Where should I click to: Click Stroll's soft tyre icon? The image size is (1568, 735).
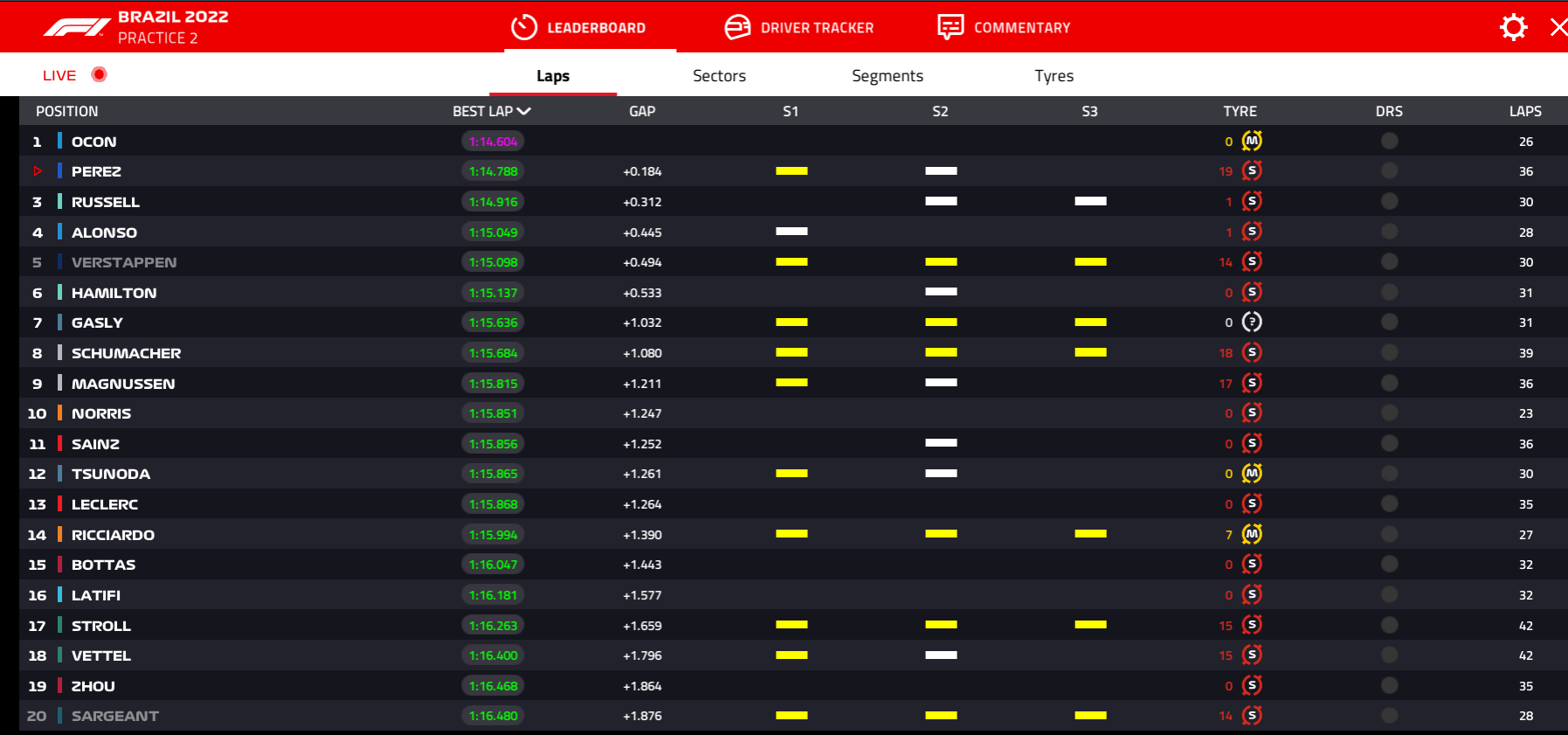click(x=1252, y=625)
